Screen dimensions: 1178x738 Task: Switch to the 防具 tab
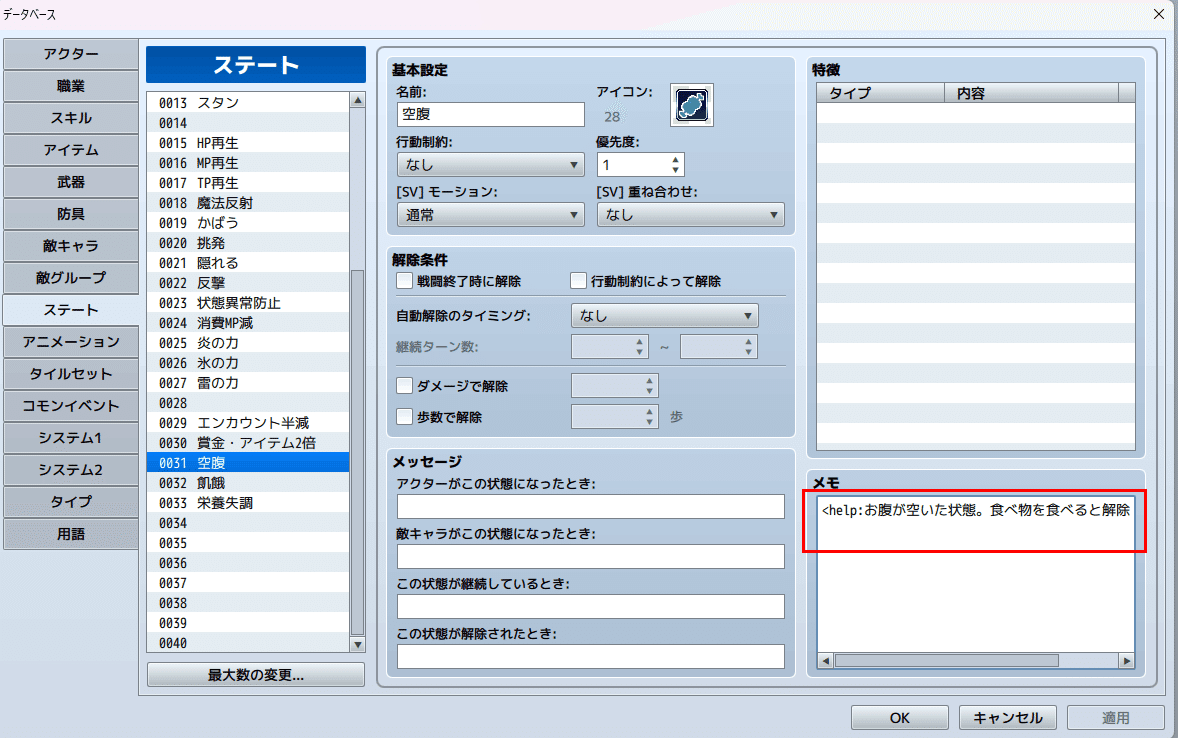click(x=71, y=214)
